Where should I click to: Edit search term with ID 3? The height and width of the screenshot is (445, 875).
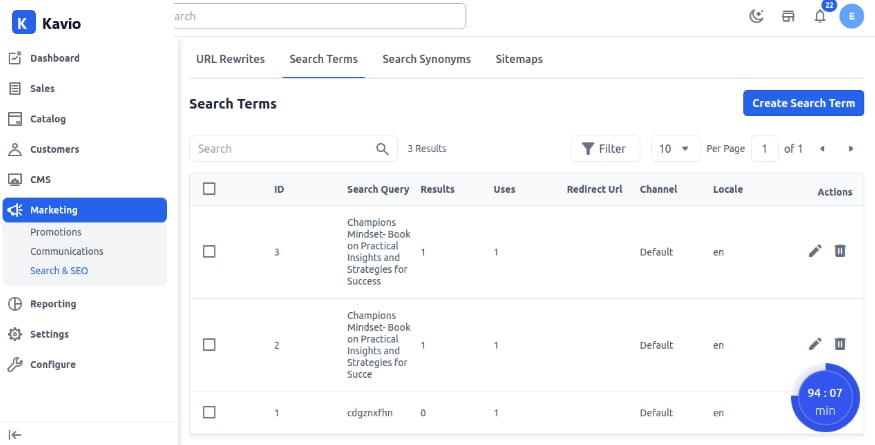point(815,251)
